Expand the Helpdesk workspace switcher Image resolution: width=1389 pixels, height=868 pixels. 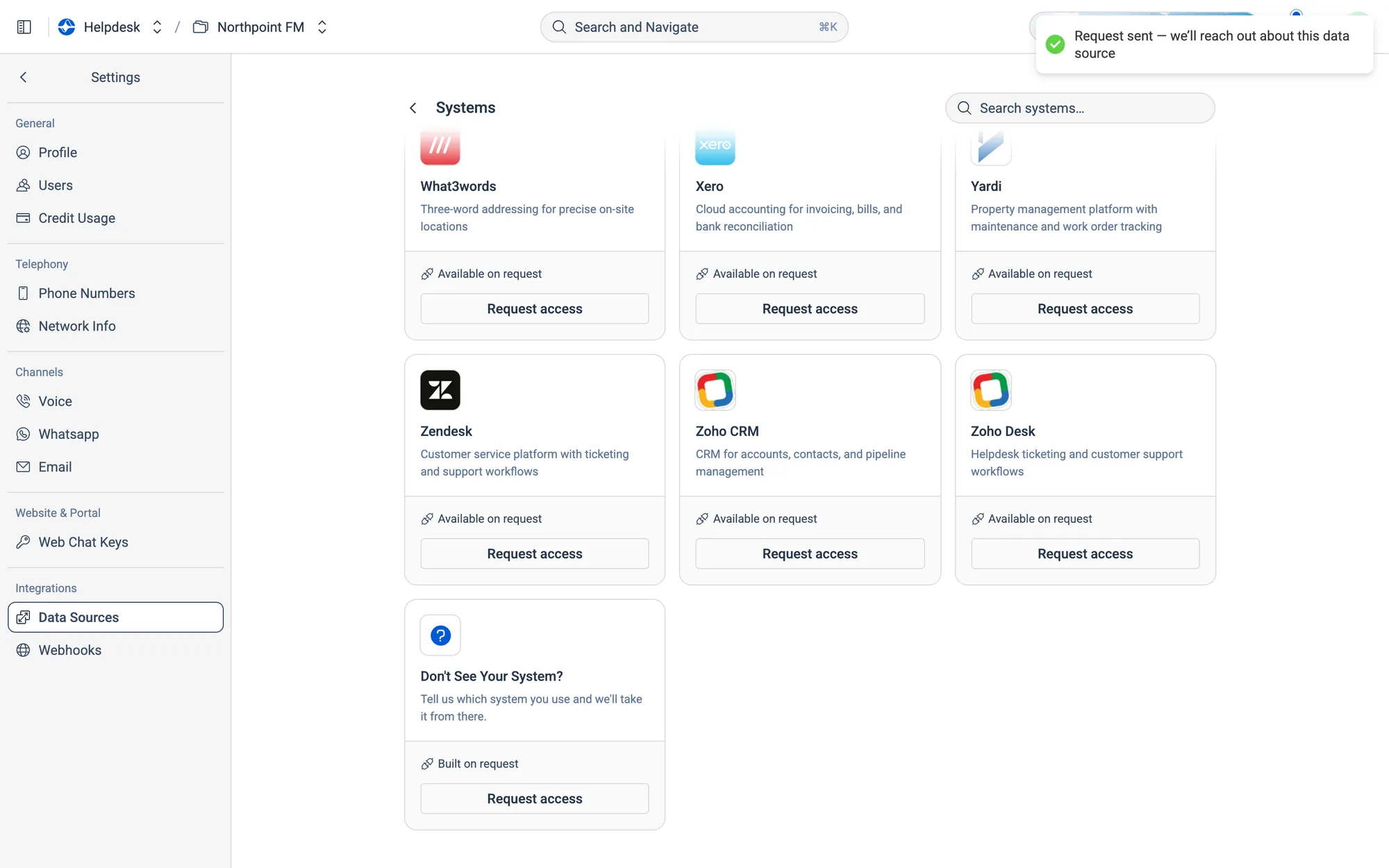157,27
